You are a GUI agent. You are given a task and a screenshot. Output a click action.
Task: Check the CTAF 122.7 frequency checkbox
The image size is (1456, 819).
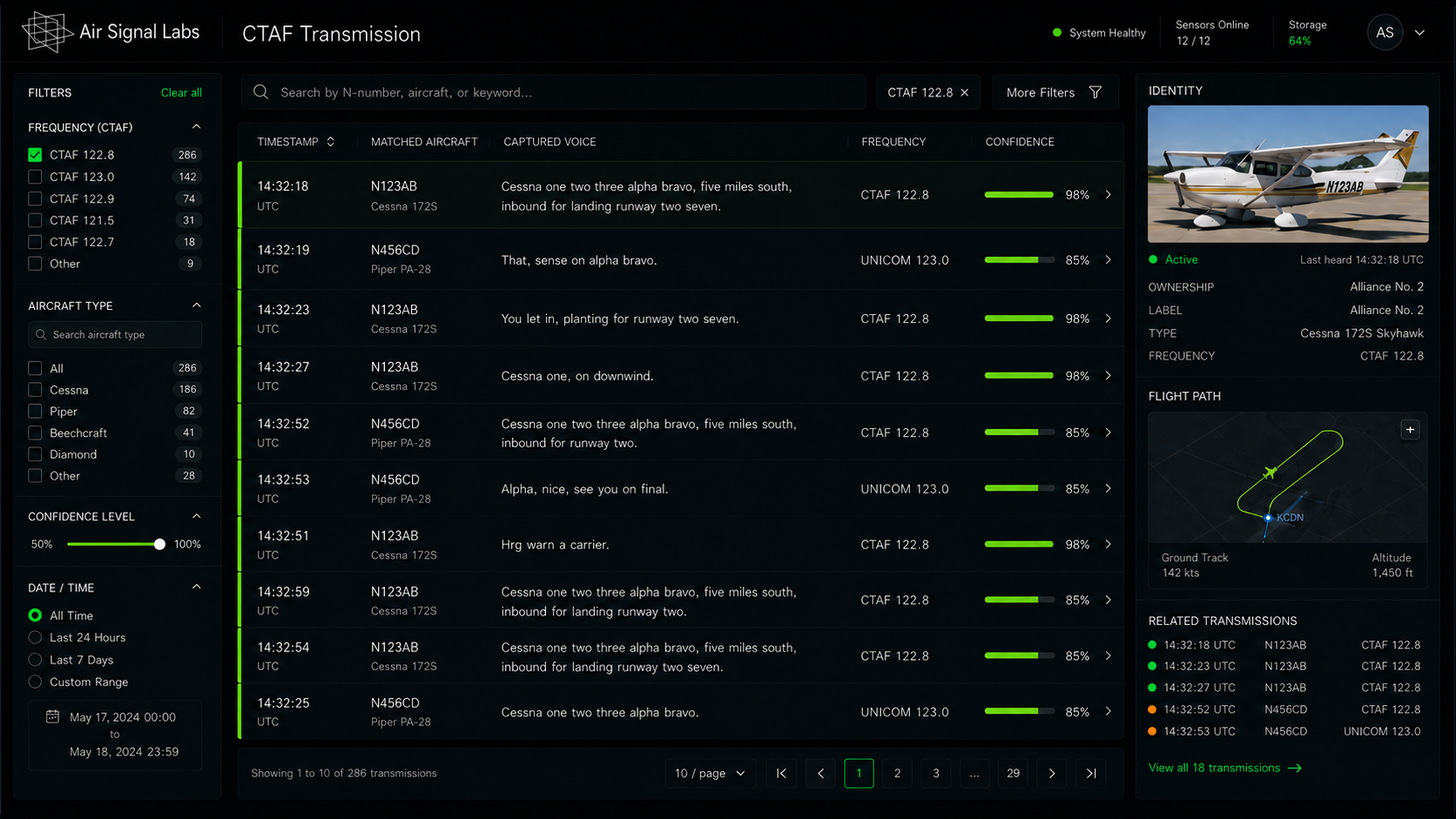[35, 242]
